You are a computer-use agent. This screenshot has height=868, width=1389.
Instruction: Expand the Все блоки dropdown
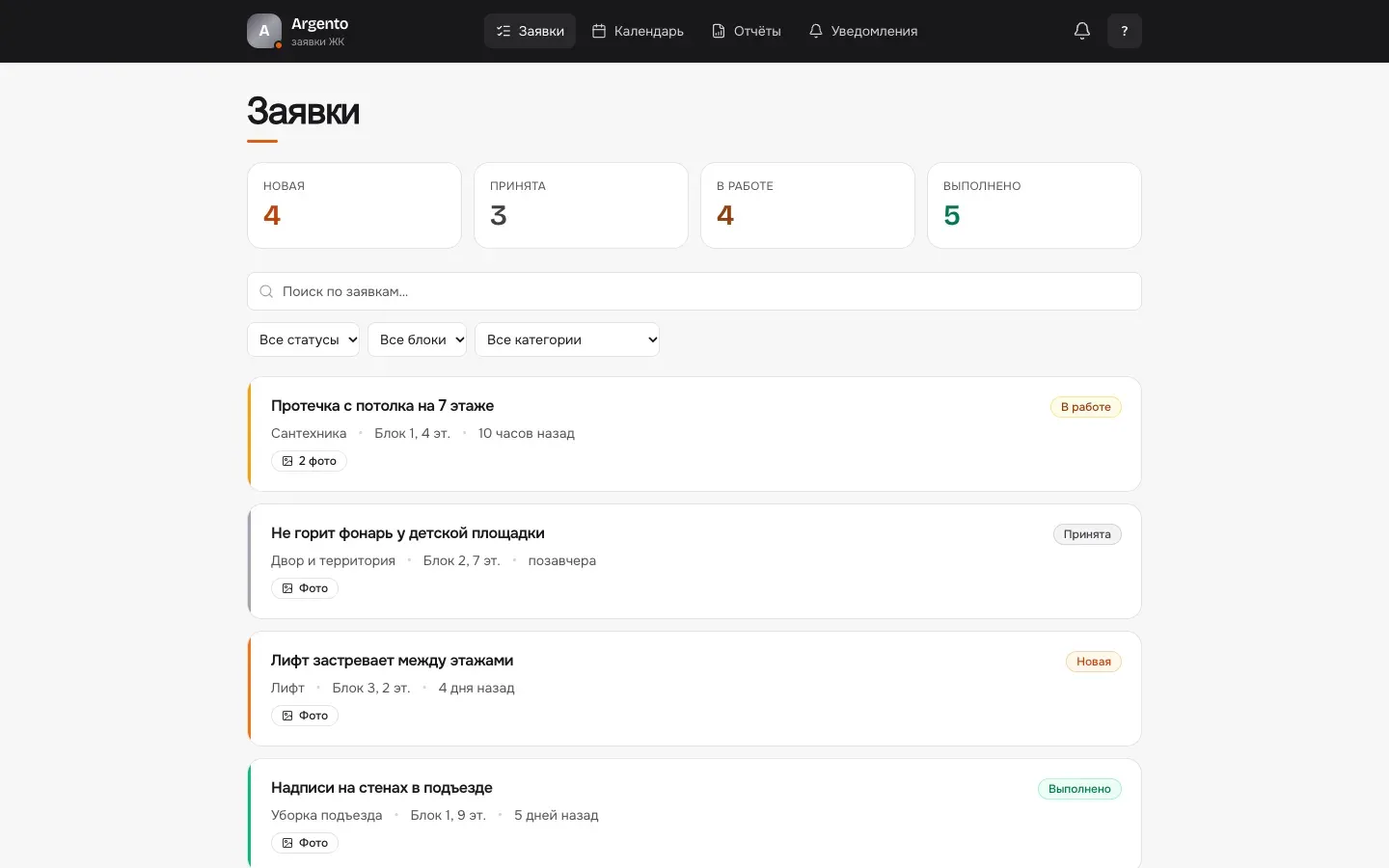pos(417,339)
